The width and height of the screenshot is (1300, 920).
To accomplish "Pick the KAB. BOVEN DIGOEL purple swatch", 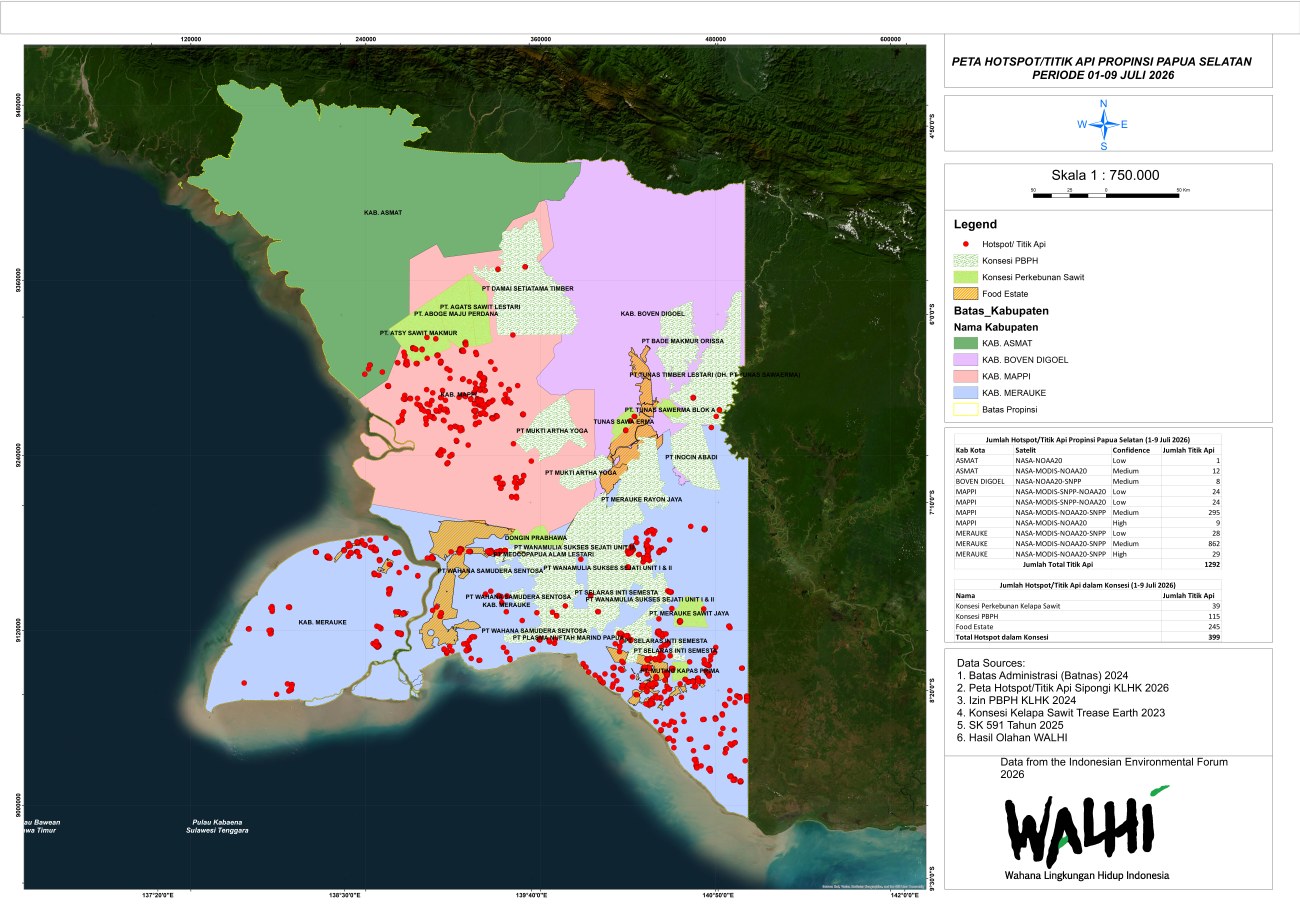I will pos(967,360).
